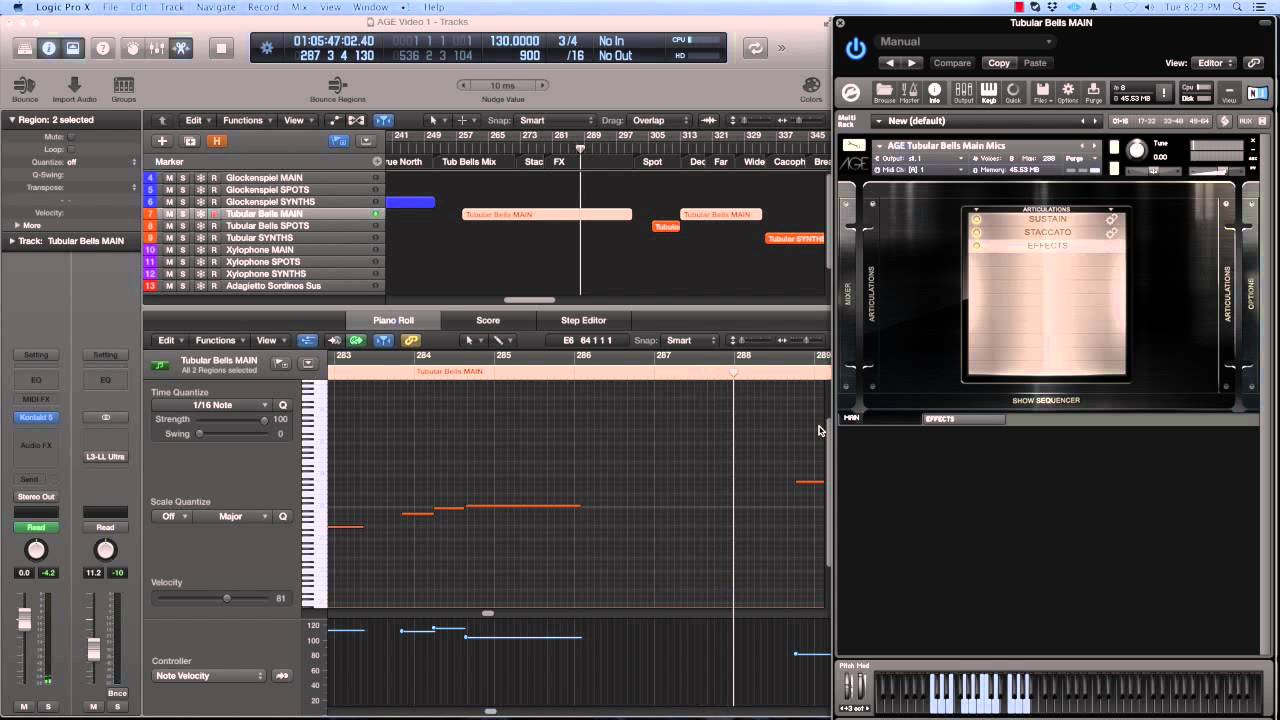Image resolution: width=1280 pixels, height=720 pixels.
Task: Click the add track plus button
Action: tap(162, 141)
